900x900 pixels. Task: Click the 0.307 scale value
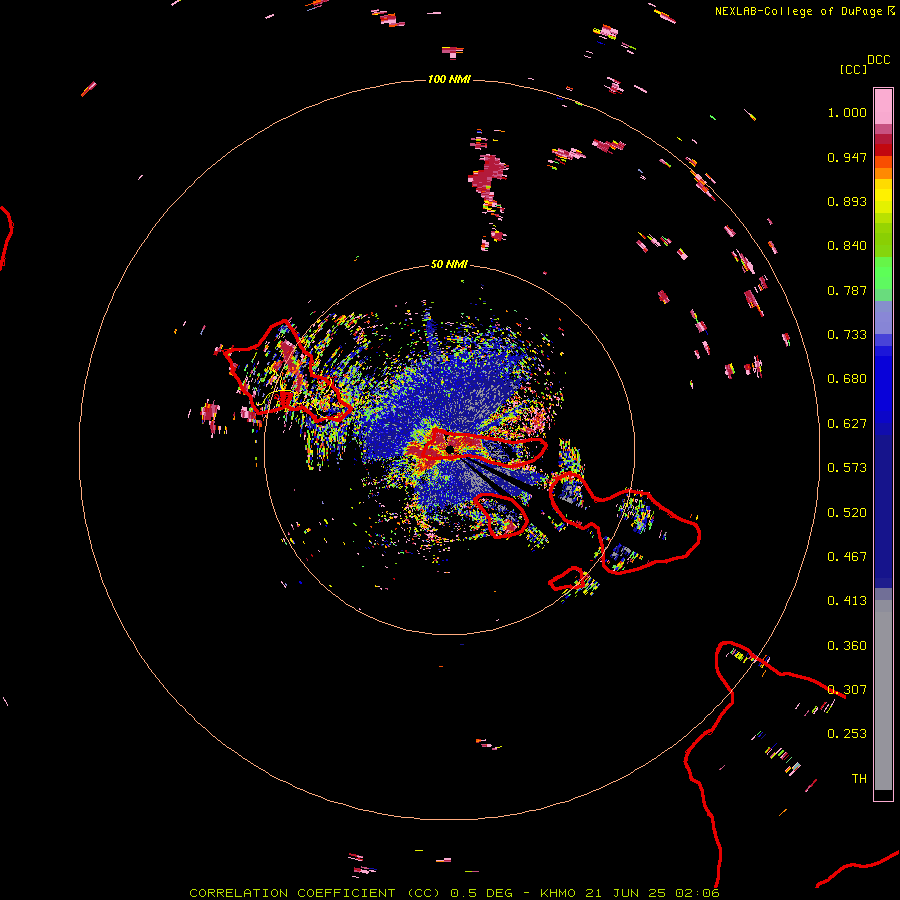pos(847,690)
